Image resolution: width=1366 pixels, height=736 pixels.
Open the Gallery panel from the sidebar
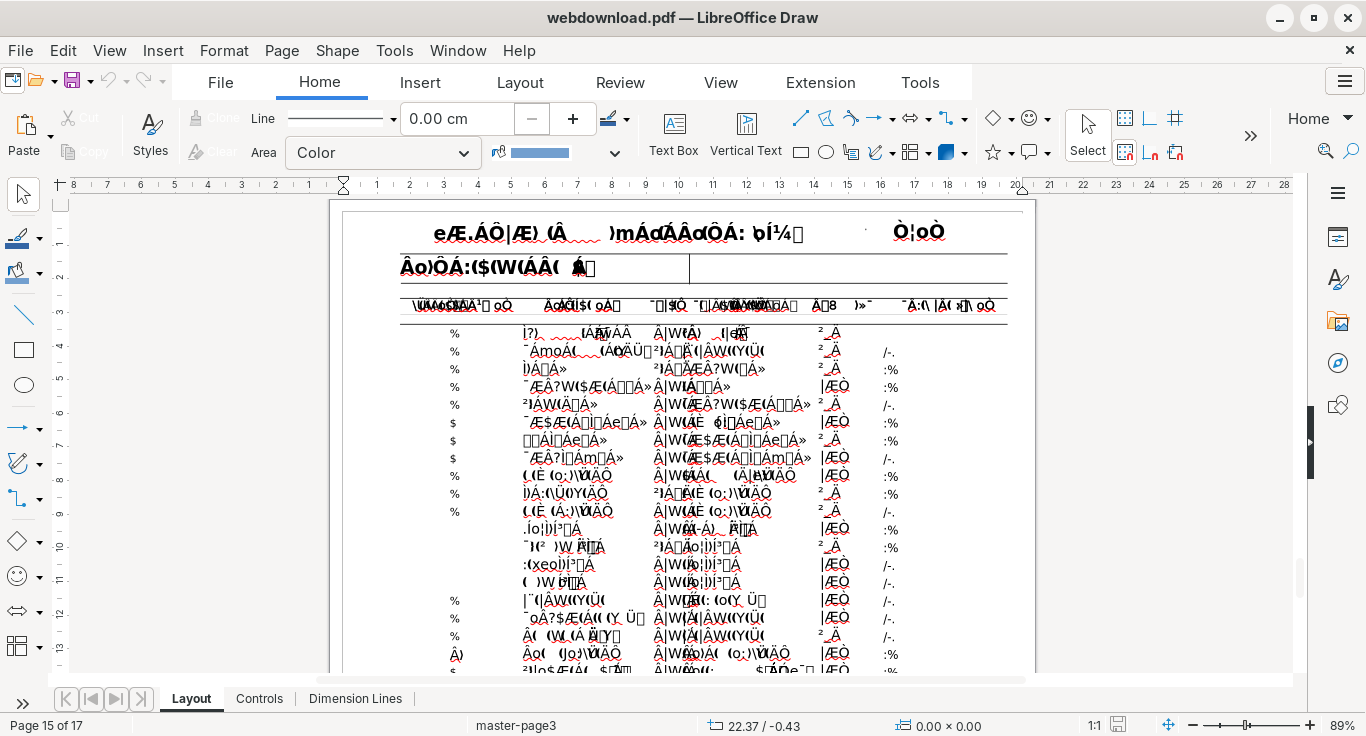click(1338, 321)
